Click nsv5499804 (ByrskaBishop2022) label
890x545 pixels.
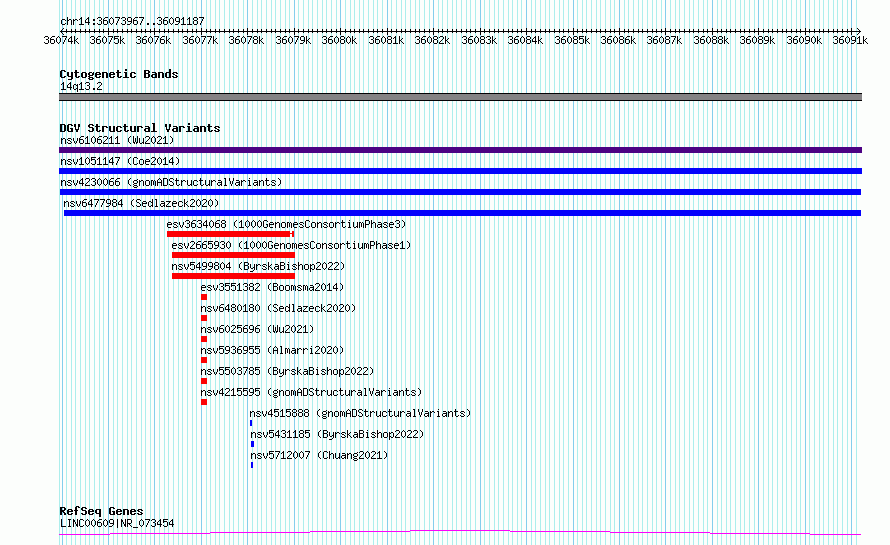[x=258, y=266]
